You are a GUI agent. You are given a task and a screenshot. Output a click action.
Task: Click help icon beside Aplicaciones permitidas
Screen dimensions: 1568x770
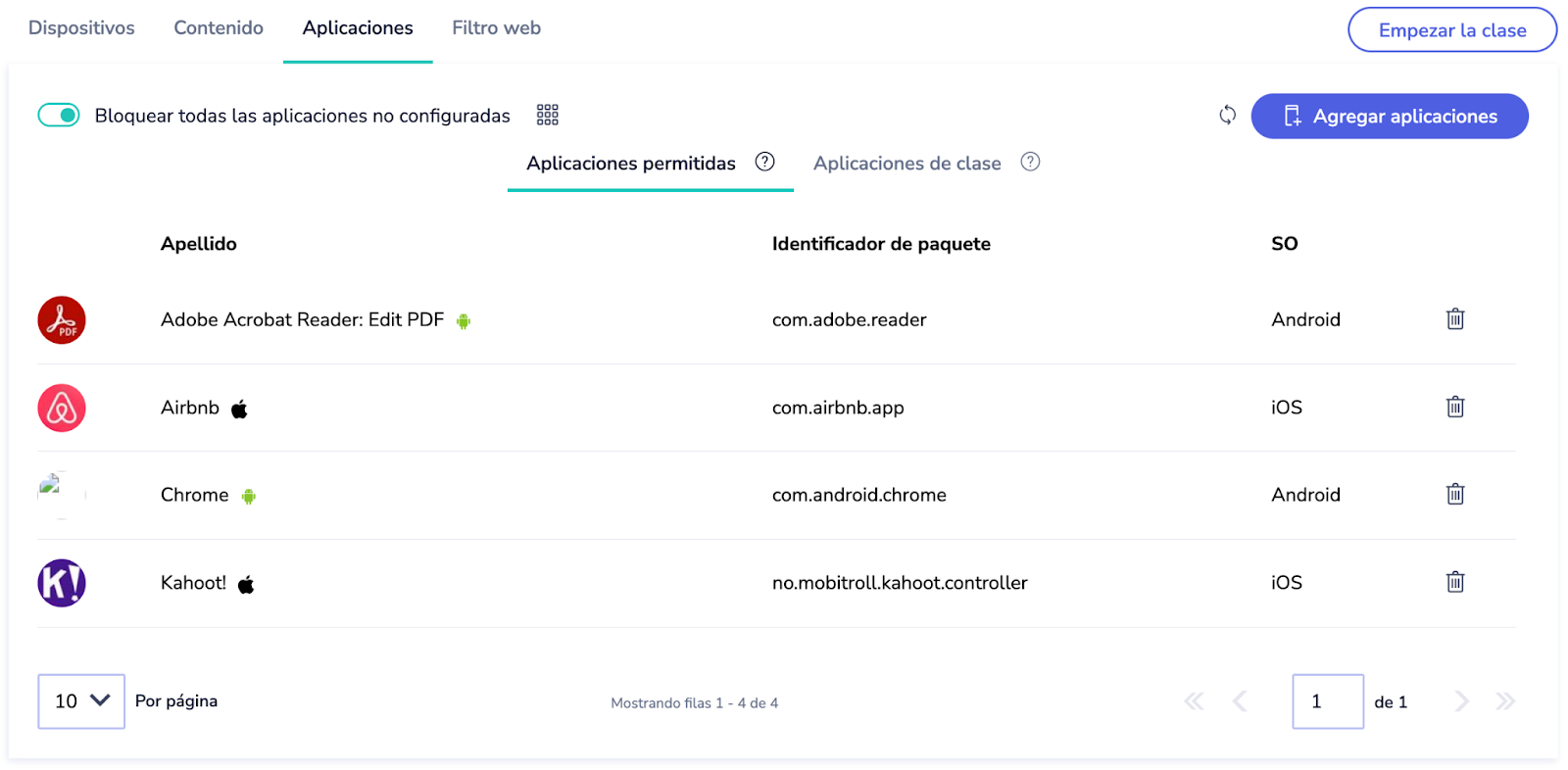(x=765, y=162)
